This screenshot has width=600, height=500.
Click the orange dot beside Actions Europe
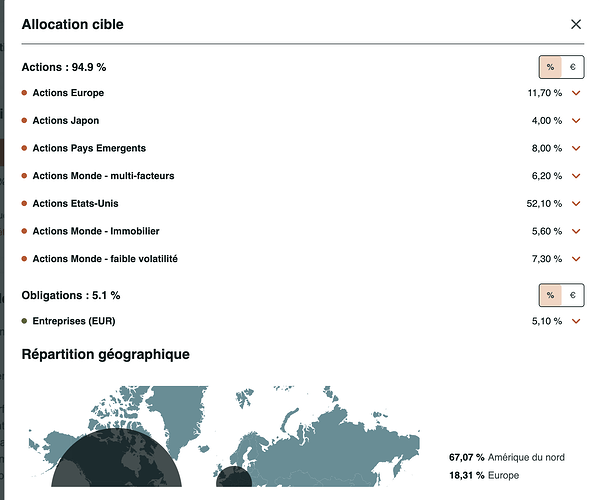24,93
